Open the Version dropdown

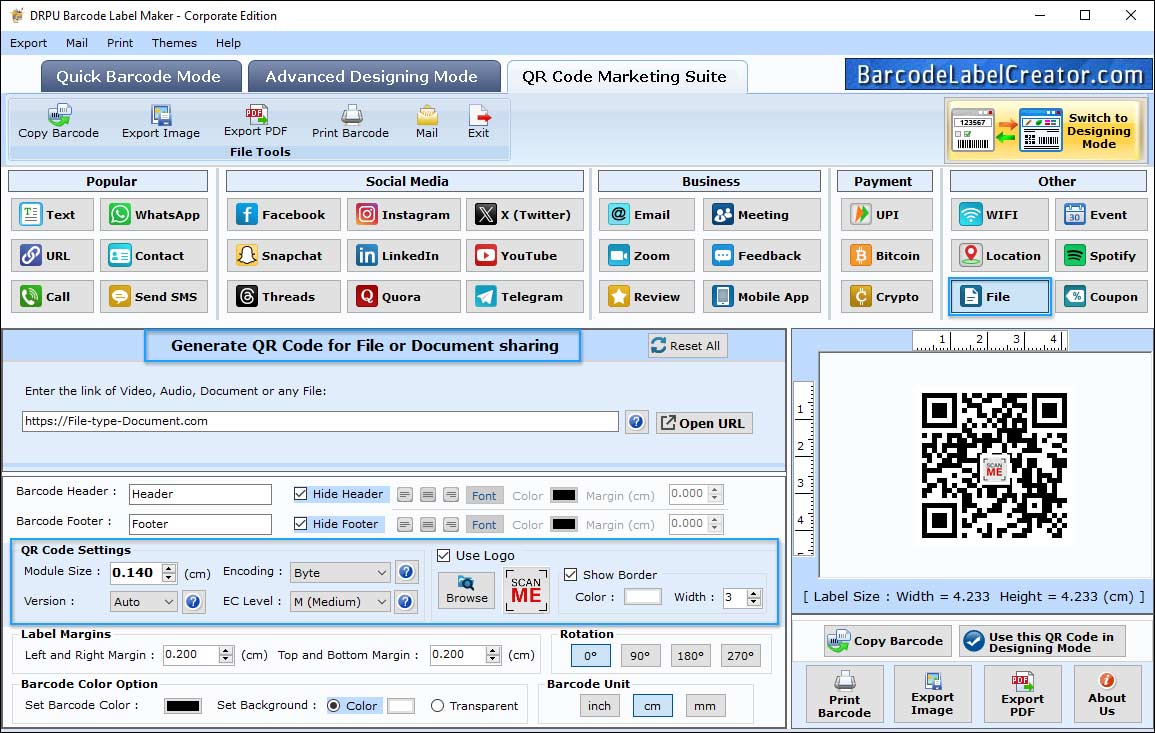(144, 602)
